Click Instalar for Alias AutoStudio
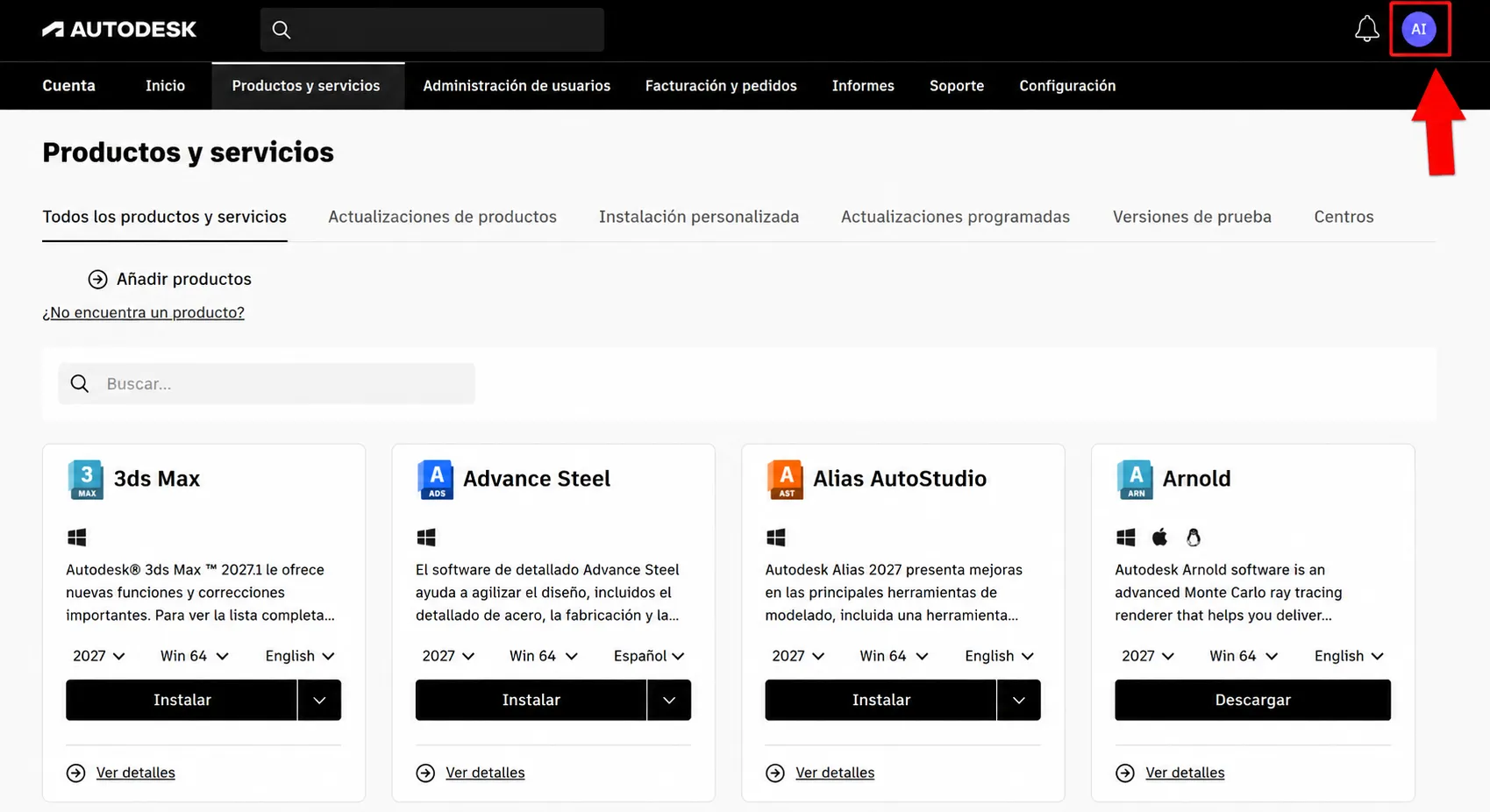Viewport: 1490px width, 812px height. 880,700
